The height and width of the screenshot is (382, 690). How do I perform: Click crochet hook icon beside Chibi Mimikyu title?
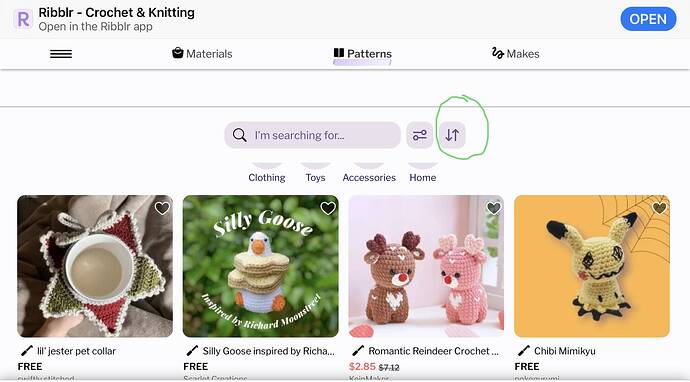tap(523, 351)
